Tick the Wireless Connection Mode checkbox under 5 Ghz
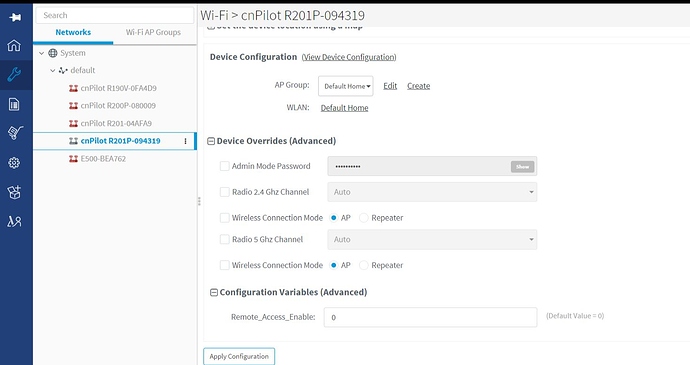This screenshot has height=365, width=690. point(224,265)
